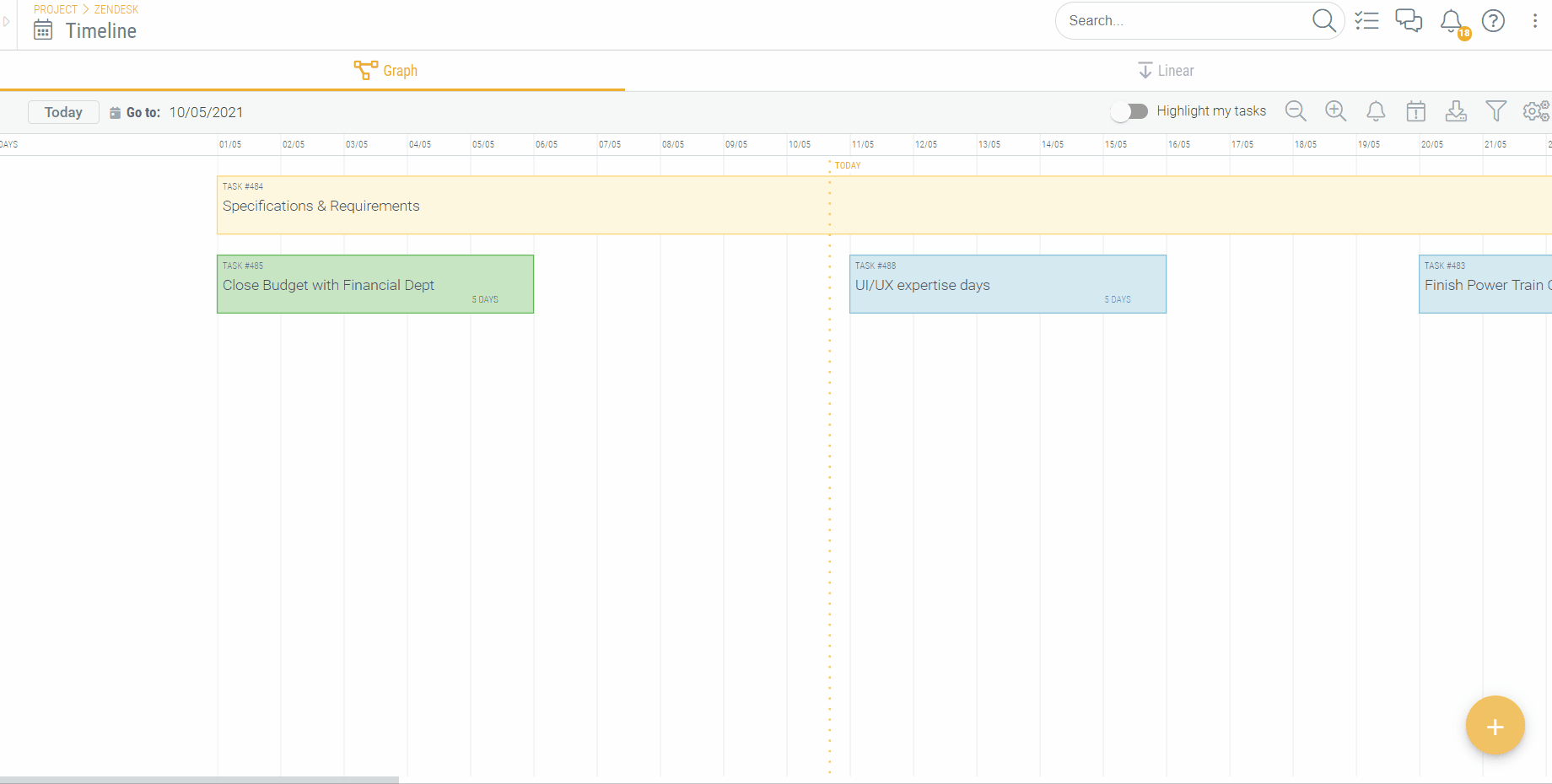The height and width of the screenshot is (784, 1552).
Task: Open the chat messages icon
Action: [x=1409, y=20]
